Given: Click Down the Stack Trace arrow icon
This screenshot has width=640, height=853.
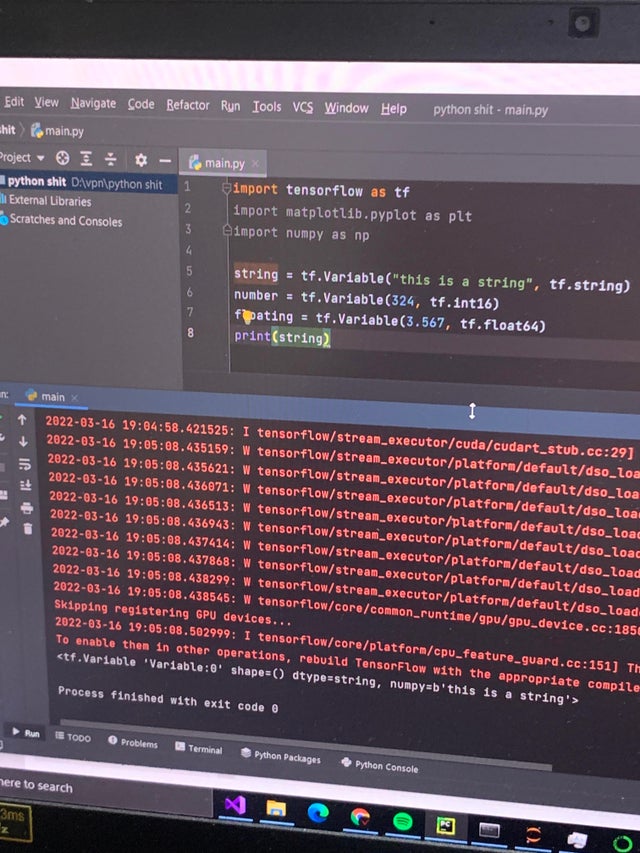Looking at the screenshot, I should pyautogui.click(x=23, y=441).
